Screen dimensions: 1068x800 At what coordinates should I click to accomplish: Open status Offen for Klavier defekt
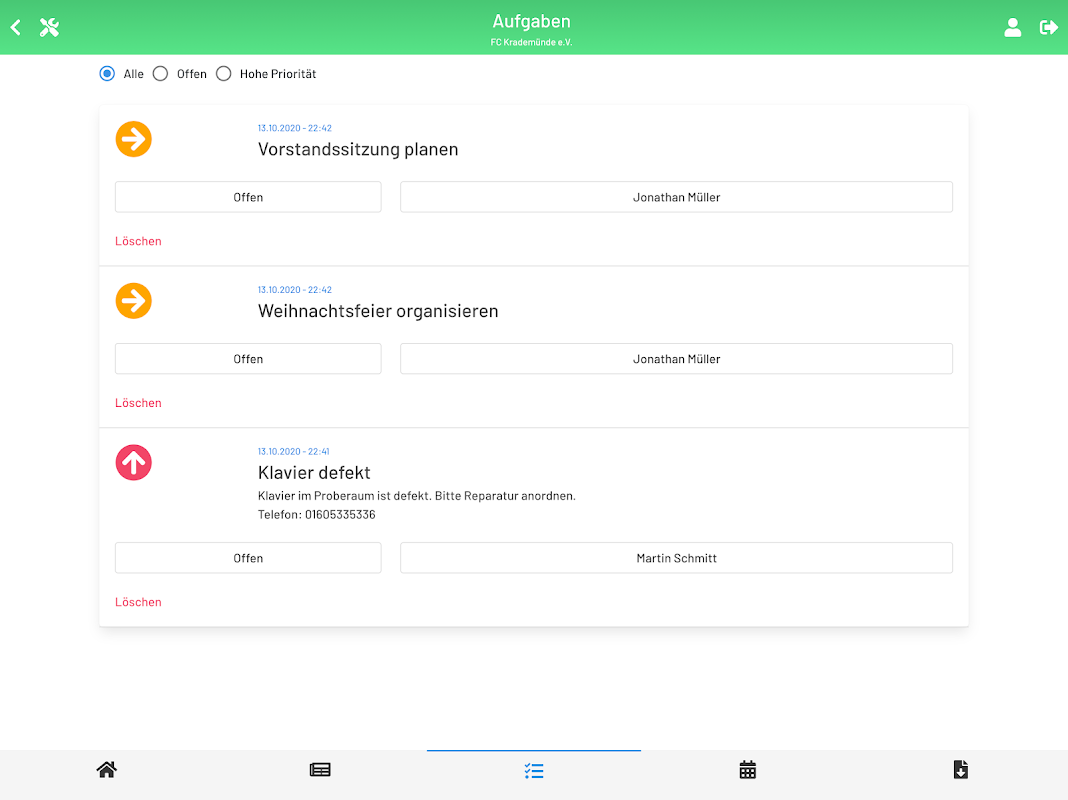click(248, 558)
